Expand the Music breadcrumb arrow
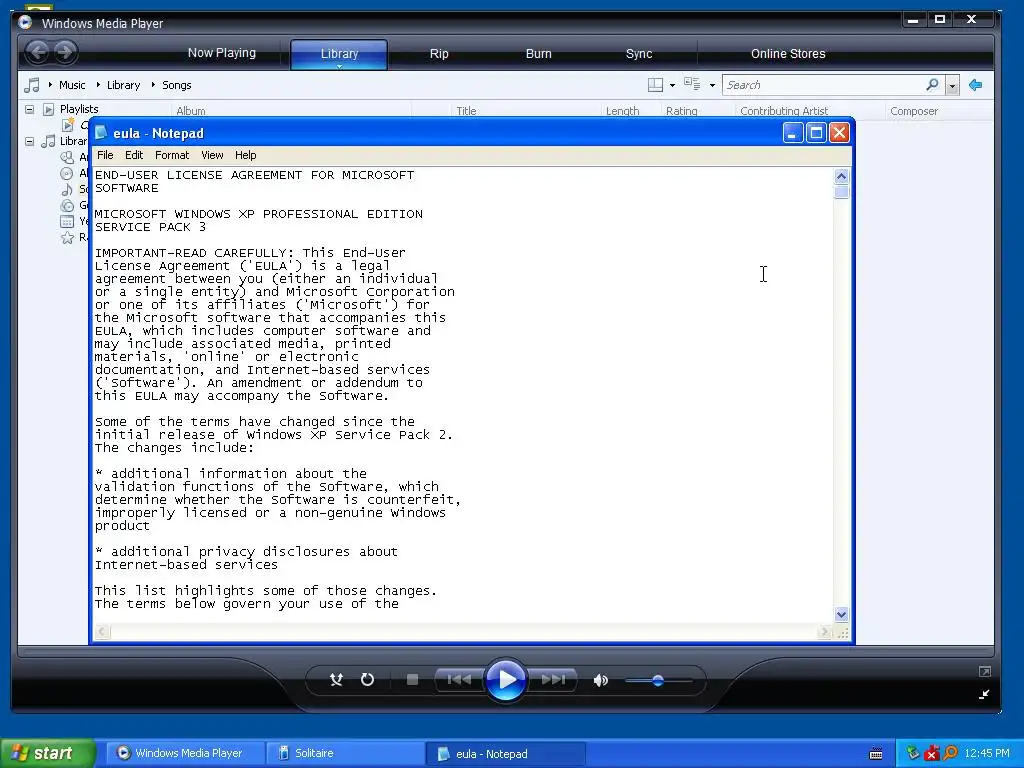The height and width of the screenshot is (768, 1024). point(50,85)
